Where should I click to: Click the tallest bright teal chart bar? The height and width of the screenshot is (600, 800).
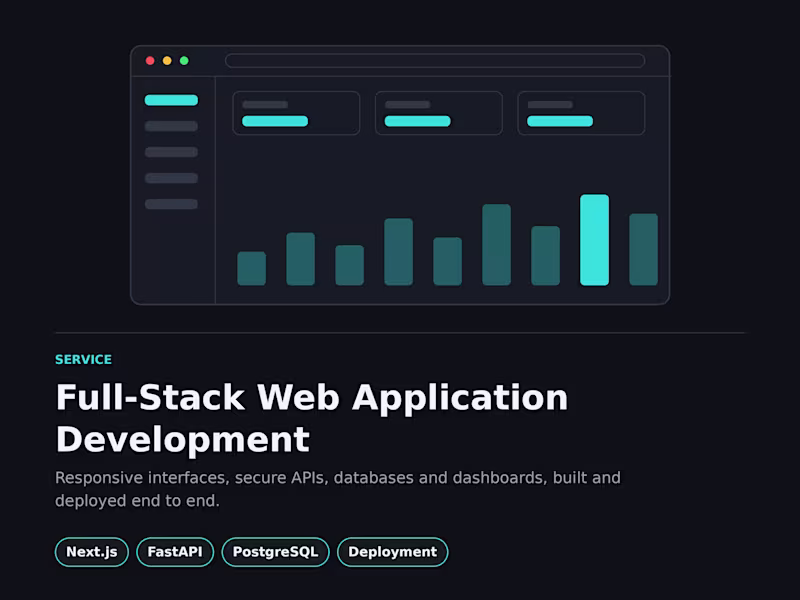(594, 240)
